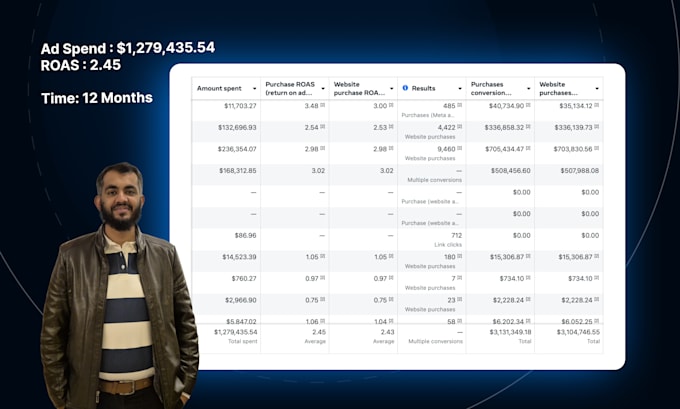Open the Website purchases... column dropdown
The image size is (680, 409).
tap(597, 88)
